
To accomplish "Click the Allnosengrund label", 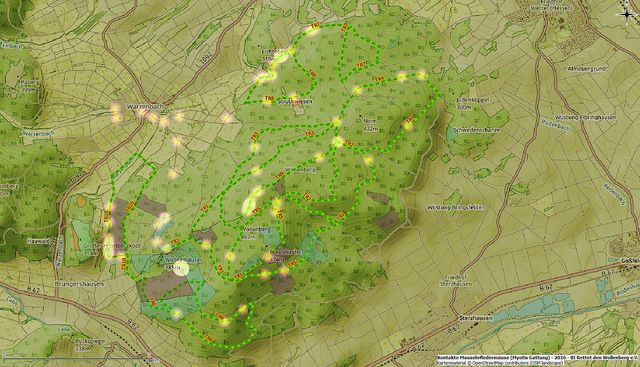I will 587,69.
